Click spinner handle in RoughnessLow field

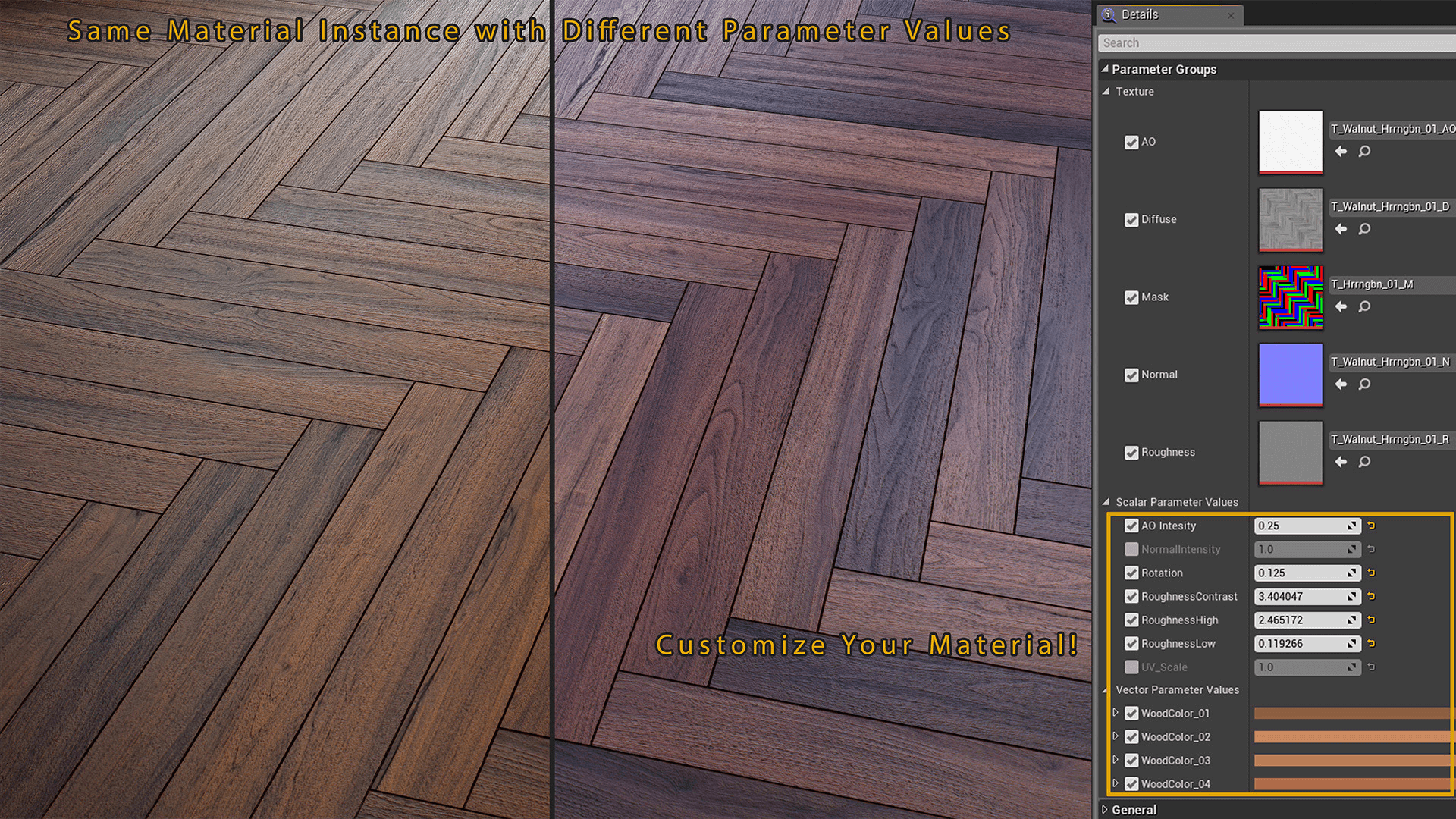click(x=1352, y=643)
